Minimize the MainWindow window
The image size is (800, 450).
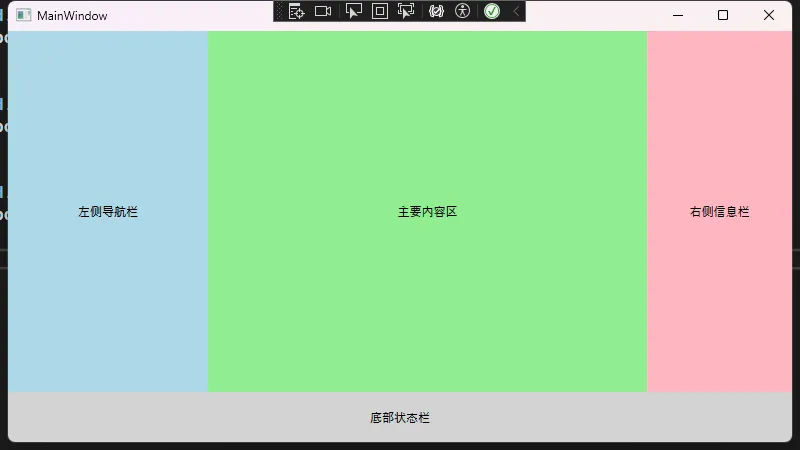coord(677,15)
